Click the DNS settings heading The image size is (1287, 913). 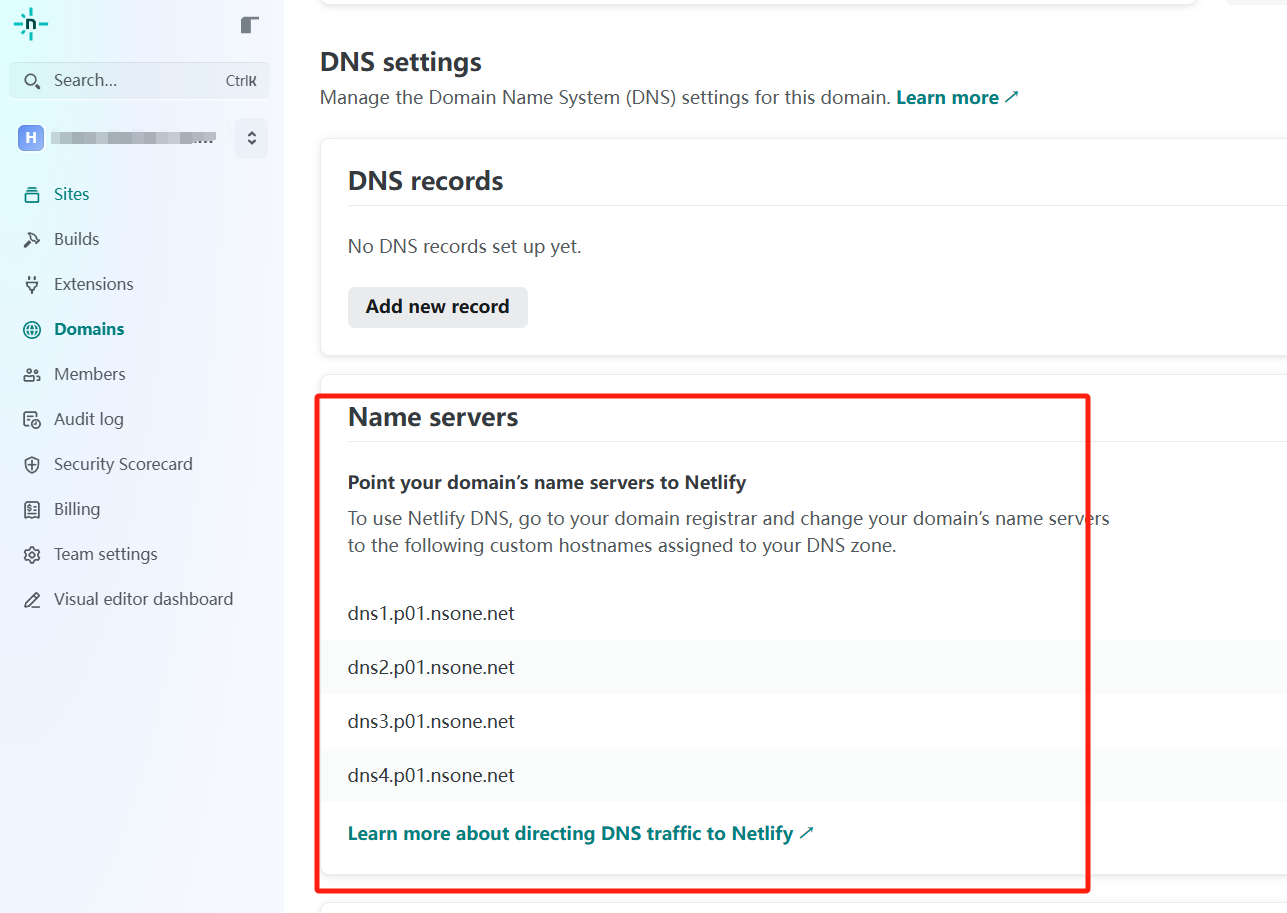click(x=400, y=62)
